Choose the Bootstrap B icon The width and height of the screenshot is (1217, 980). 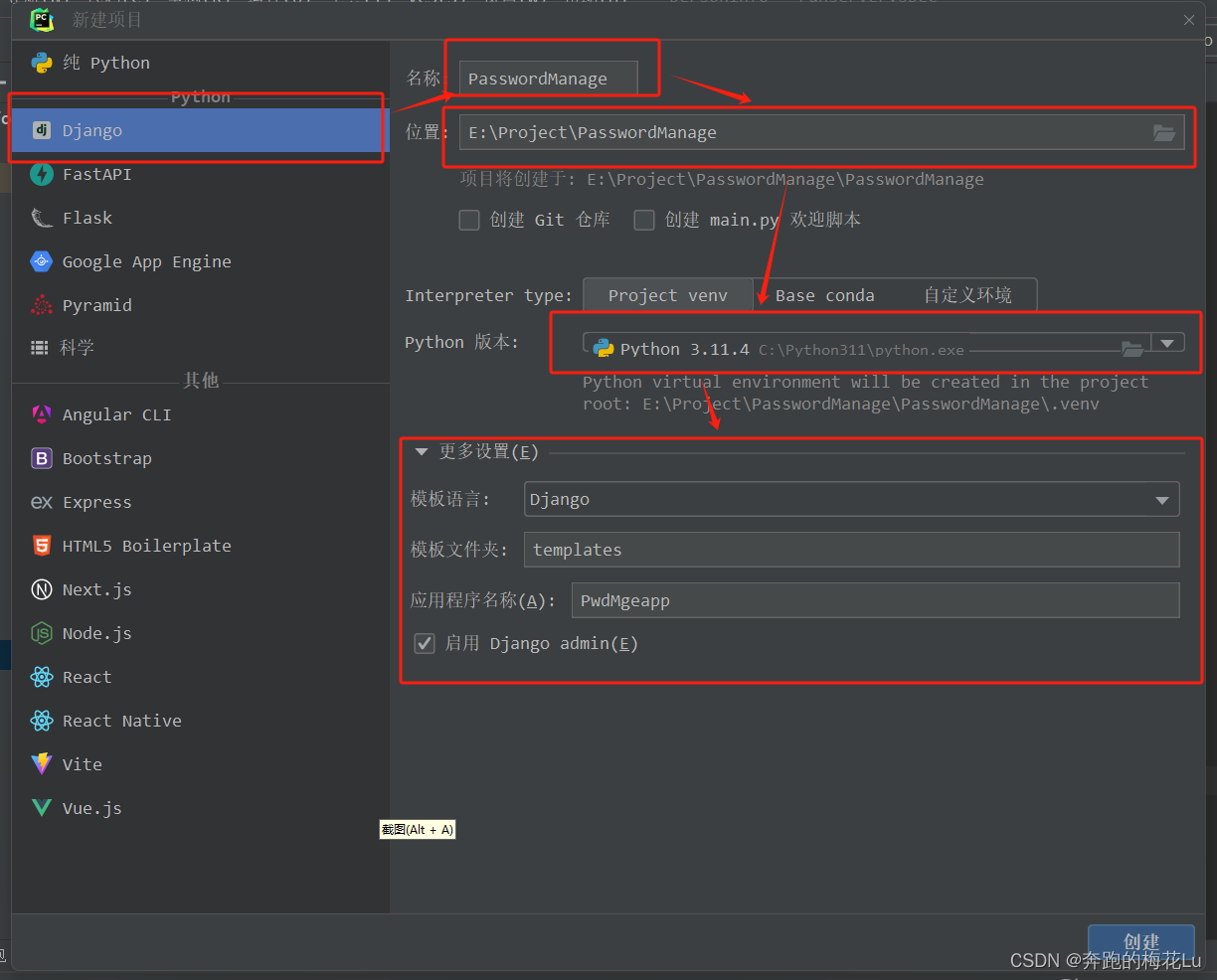point(42,458)
